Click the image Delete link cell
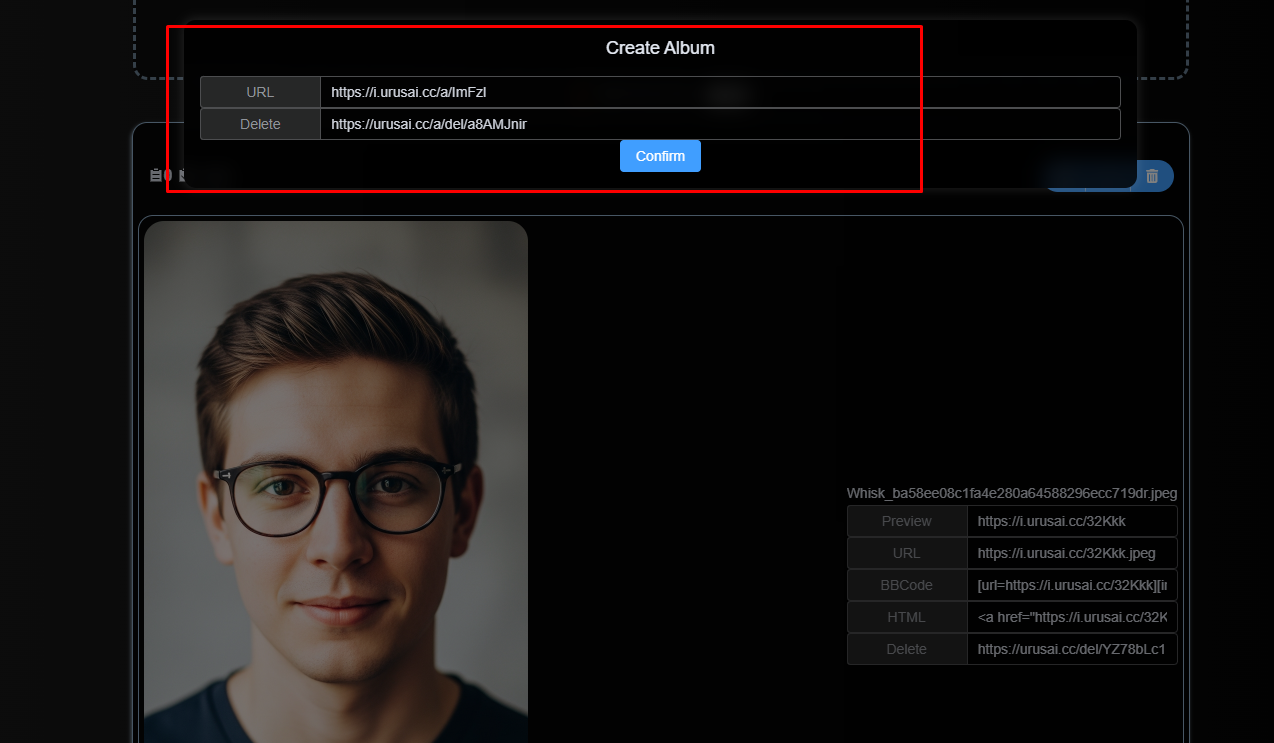The height and width of the screenshot is (743, 1274). point(1071,649)
